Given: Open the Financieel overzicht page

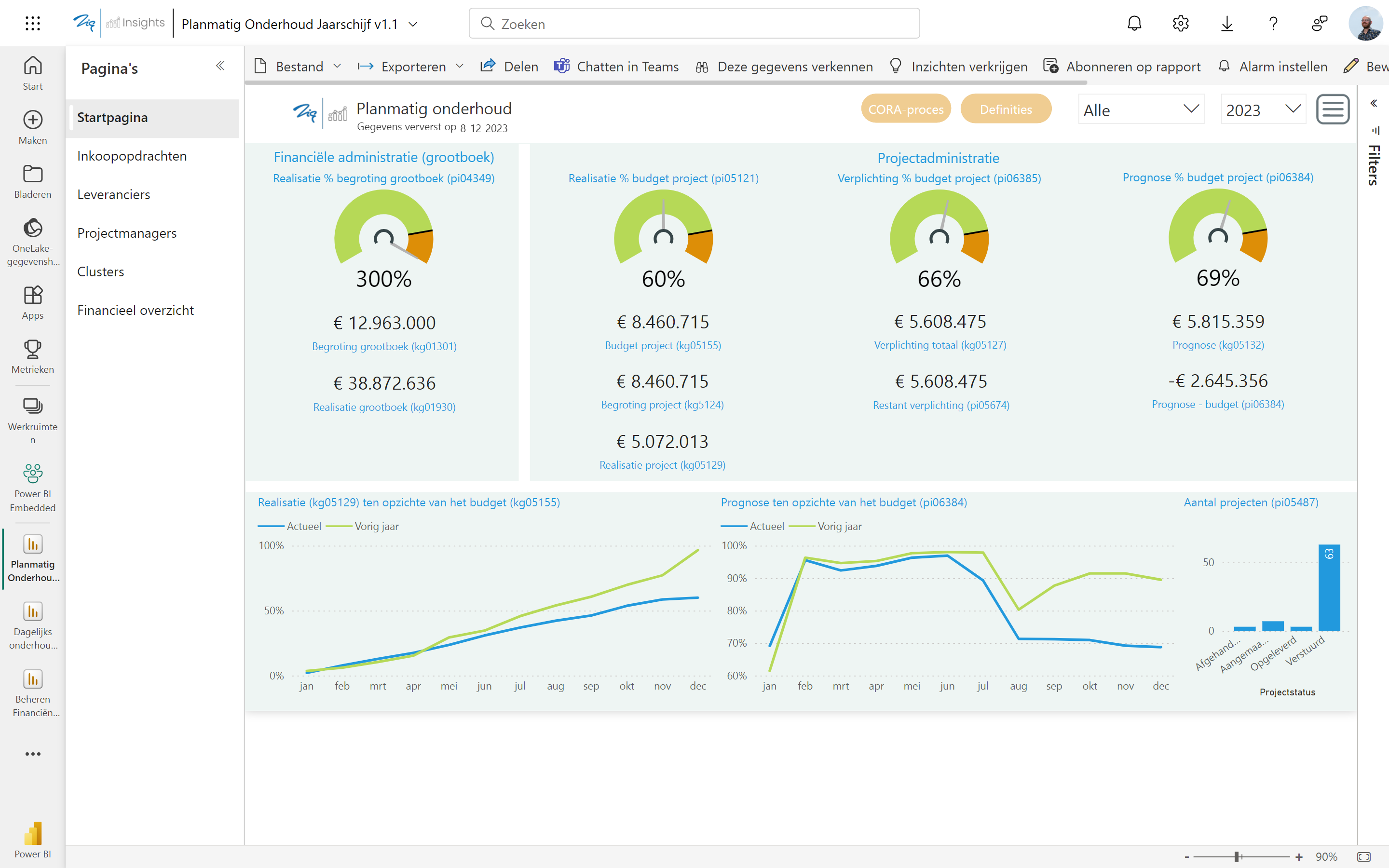Looking at the screenshot, I should [136, 310].
